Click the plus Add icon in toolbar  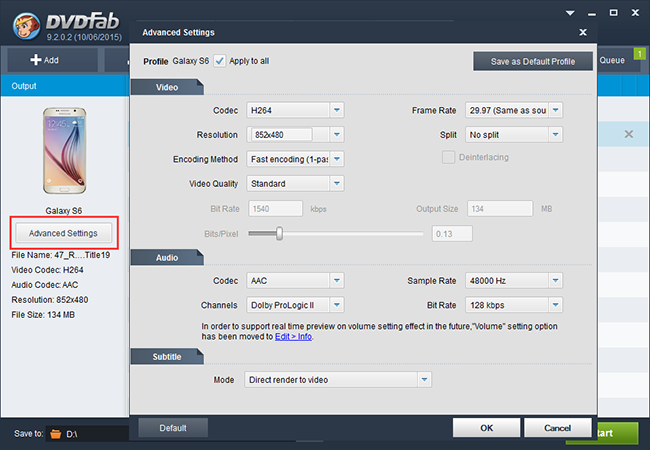click(36, 60)
